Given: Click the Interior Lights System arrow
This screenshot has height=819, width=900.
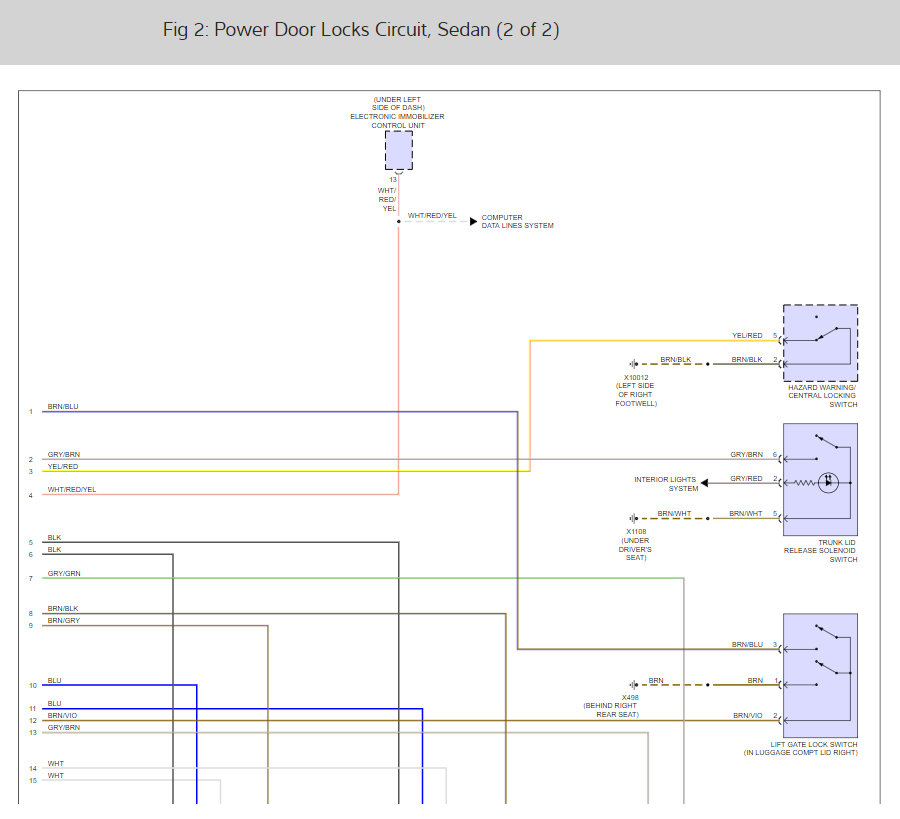Looking at the screenshot, I should click(x=705, y=483).
